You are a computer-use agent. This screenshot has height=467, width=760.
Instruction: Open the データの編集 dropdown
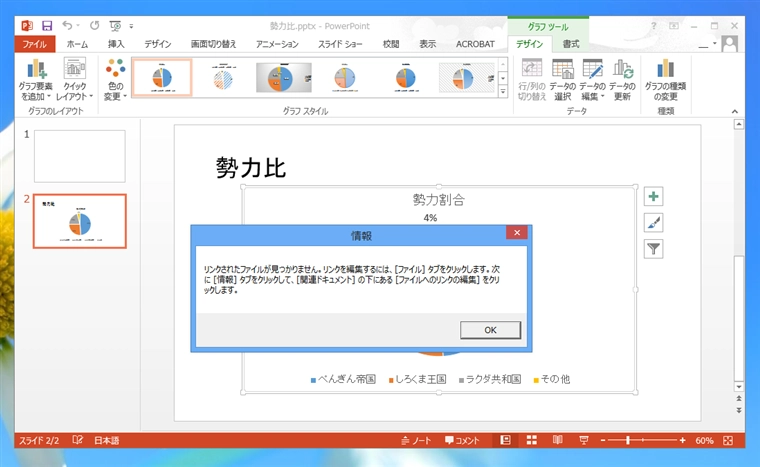[x=593, y=80]
